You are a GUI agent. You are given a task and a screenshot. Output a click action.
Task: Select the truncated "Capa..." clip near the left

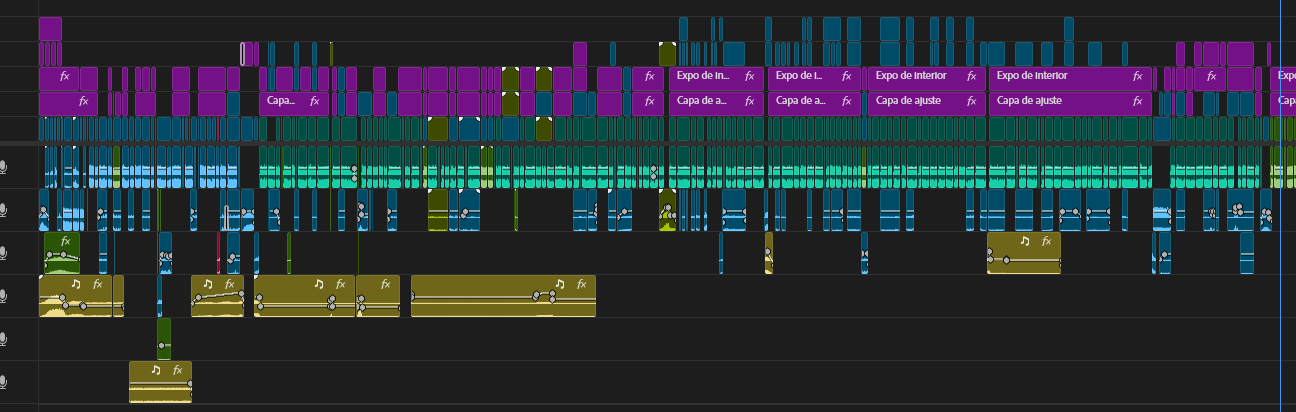click(285, 102)
